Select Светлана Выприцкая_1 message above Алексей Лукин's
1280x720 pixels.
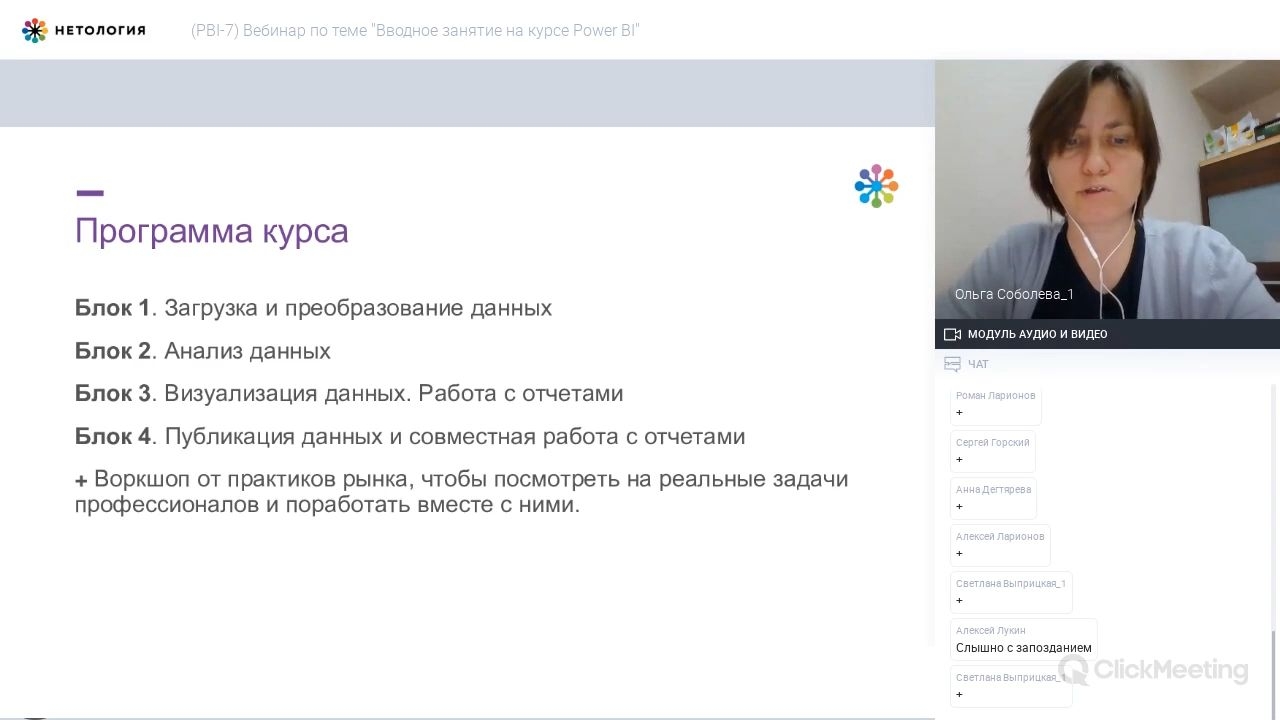[x=1011, y=592]
